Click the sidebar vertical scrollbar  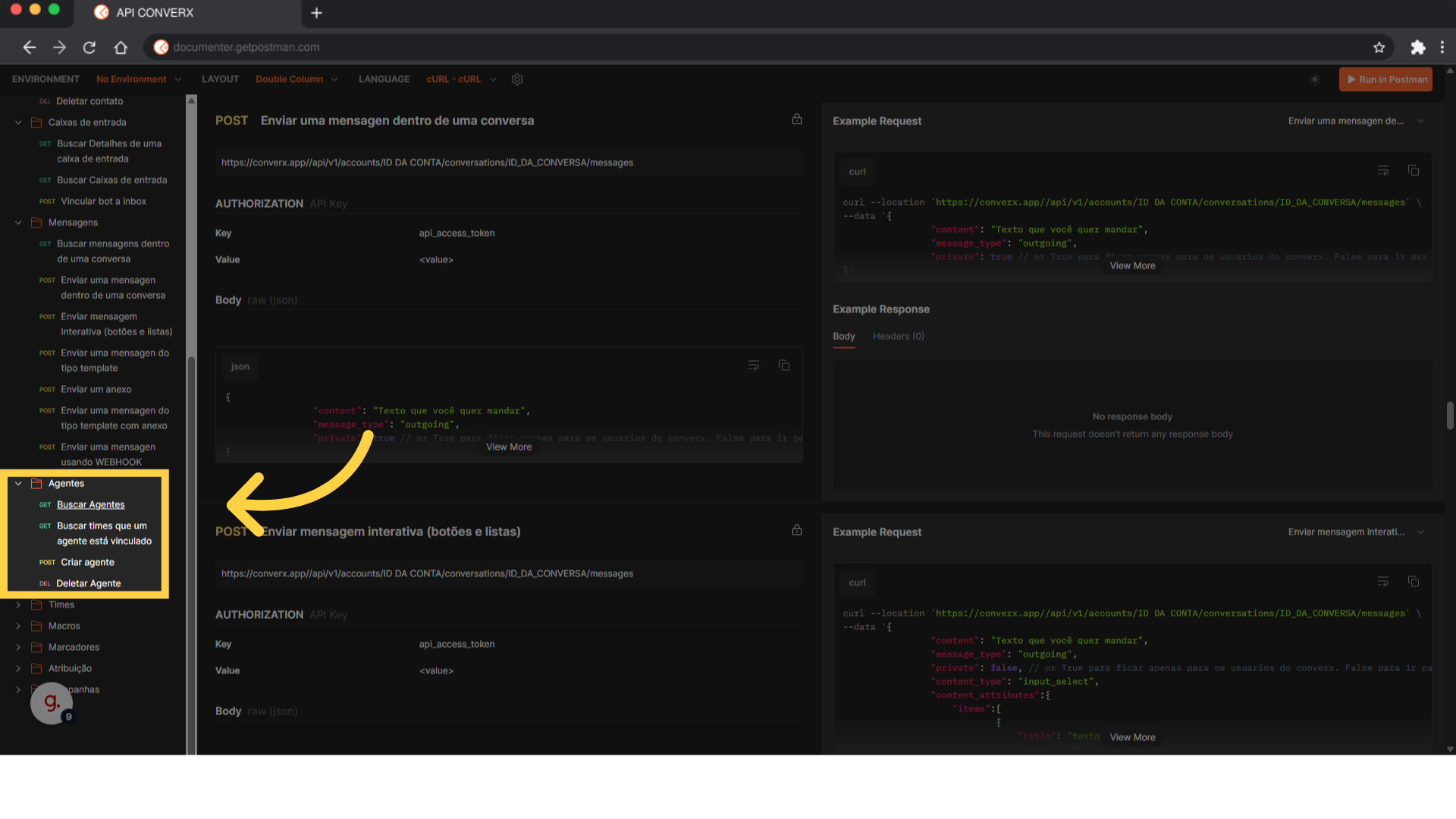click(192, 554)
